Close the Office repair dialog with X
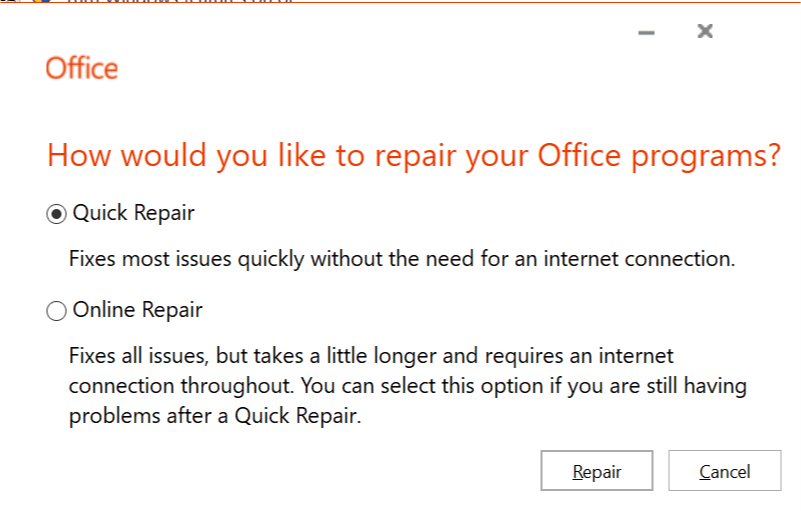Viewport: 801px width, 511px height. tap(705, 31)
